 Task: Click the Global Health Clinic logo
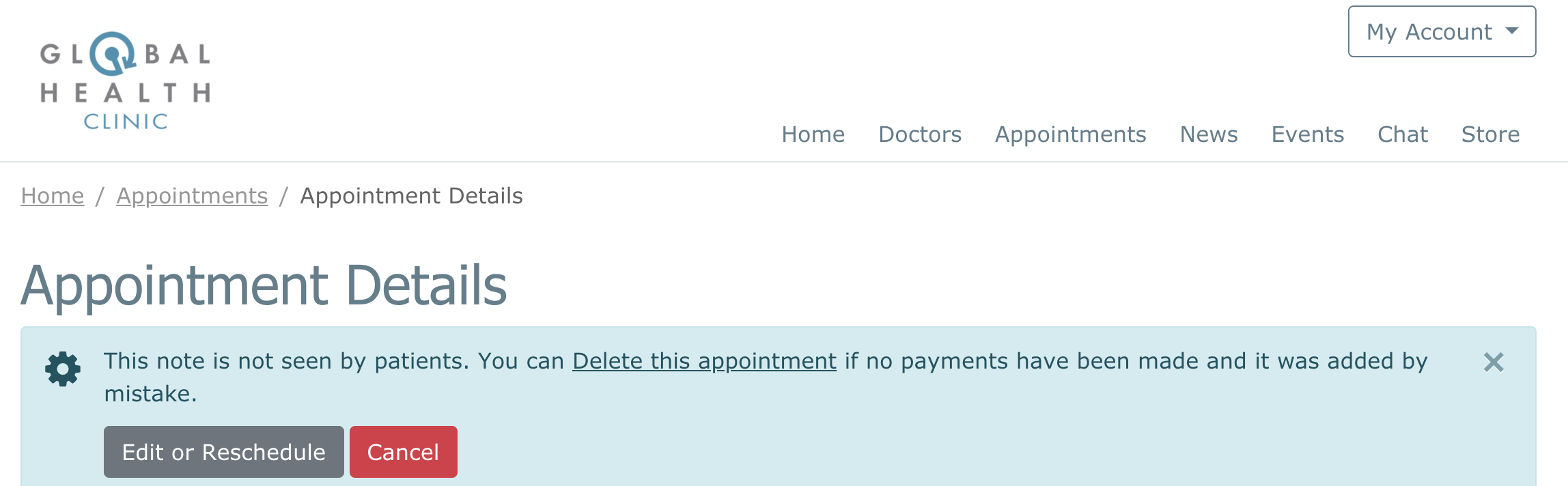pyautogui.click(x=125, y=81)
